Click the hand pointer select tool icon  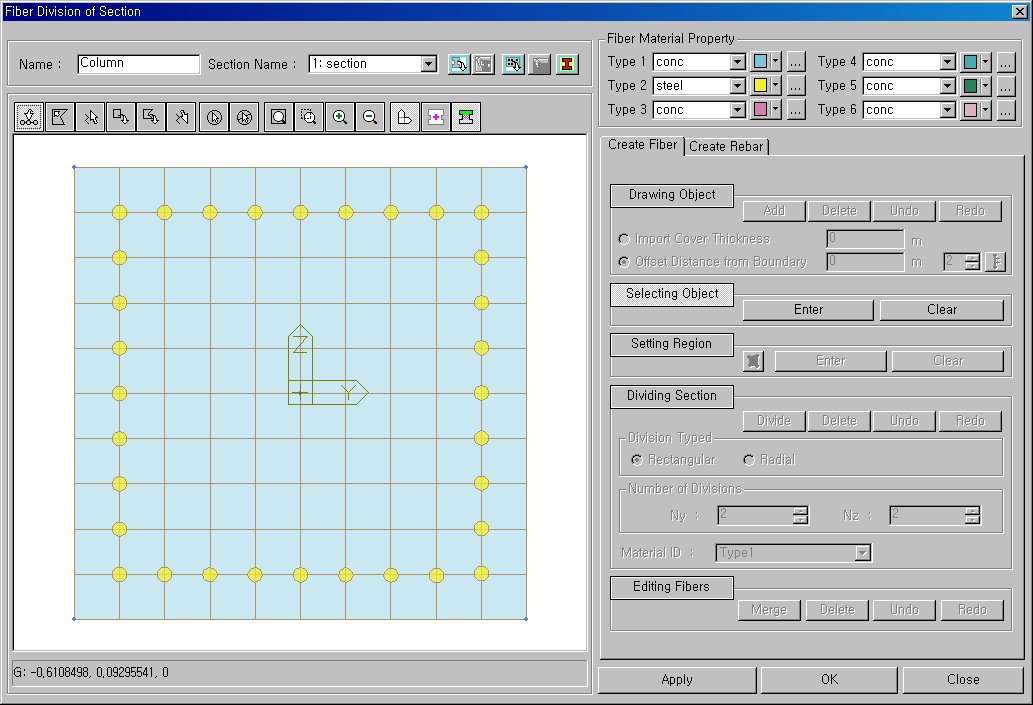click(183, 118)
